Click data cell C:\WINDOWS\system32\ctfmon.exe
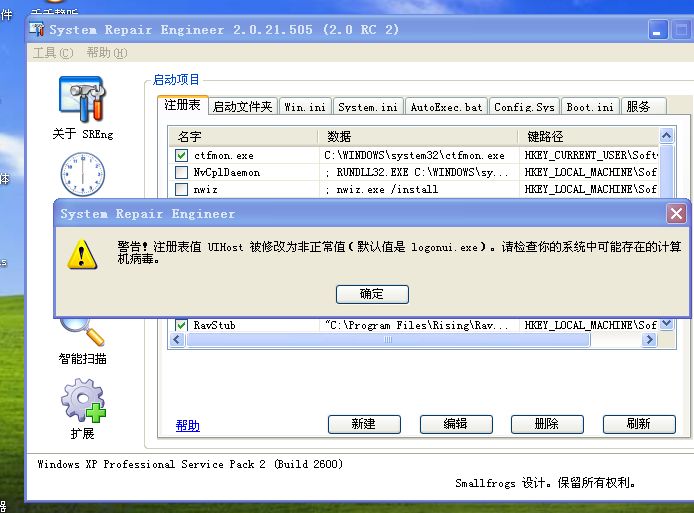Screen dimensions: 694x513 coord(414,155)
